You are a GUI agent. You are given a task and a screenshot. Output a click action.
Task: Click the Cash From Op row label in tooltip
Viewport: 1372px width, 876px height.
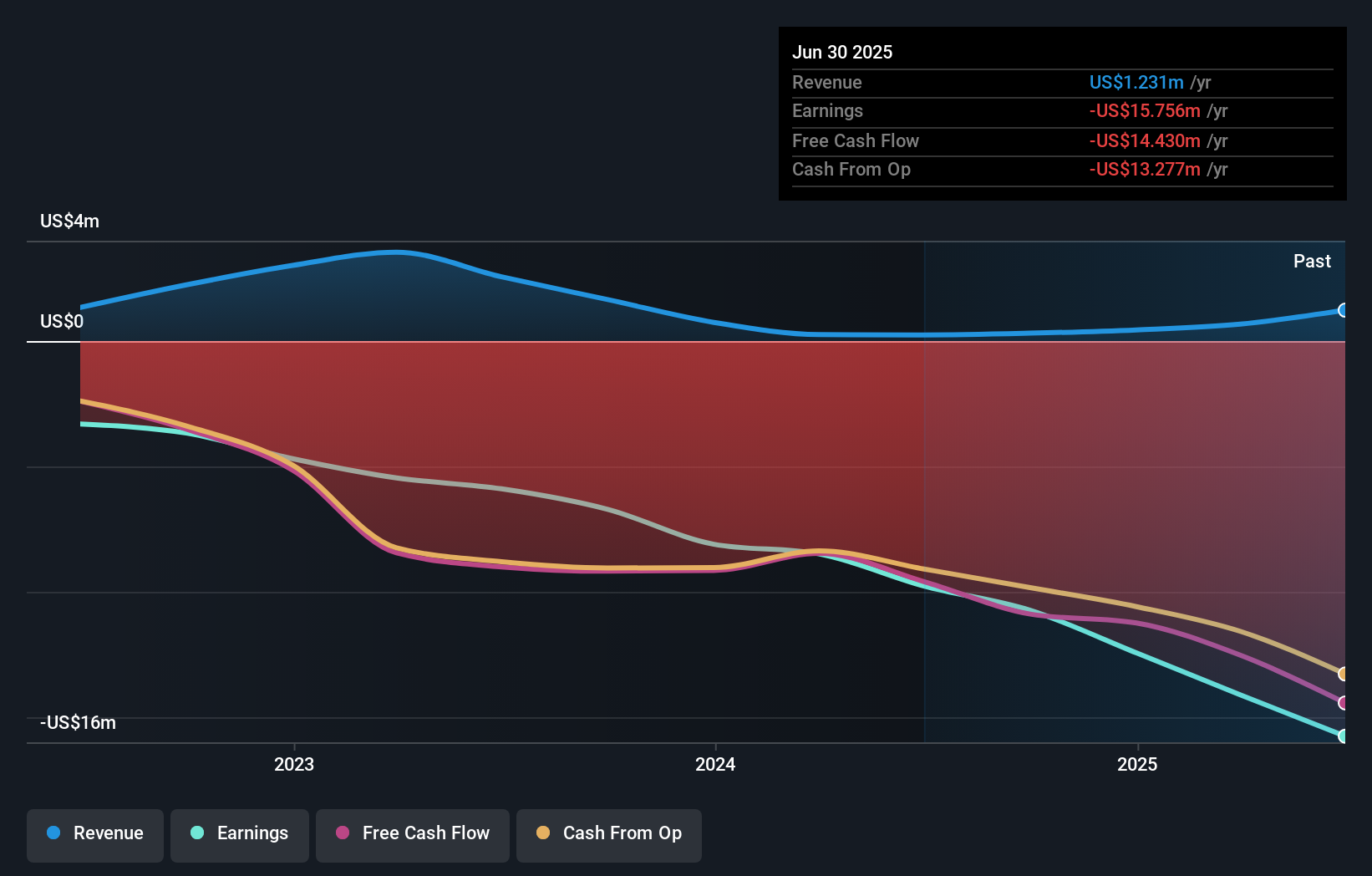pos(851,169)
